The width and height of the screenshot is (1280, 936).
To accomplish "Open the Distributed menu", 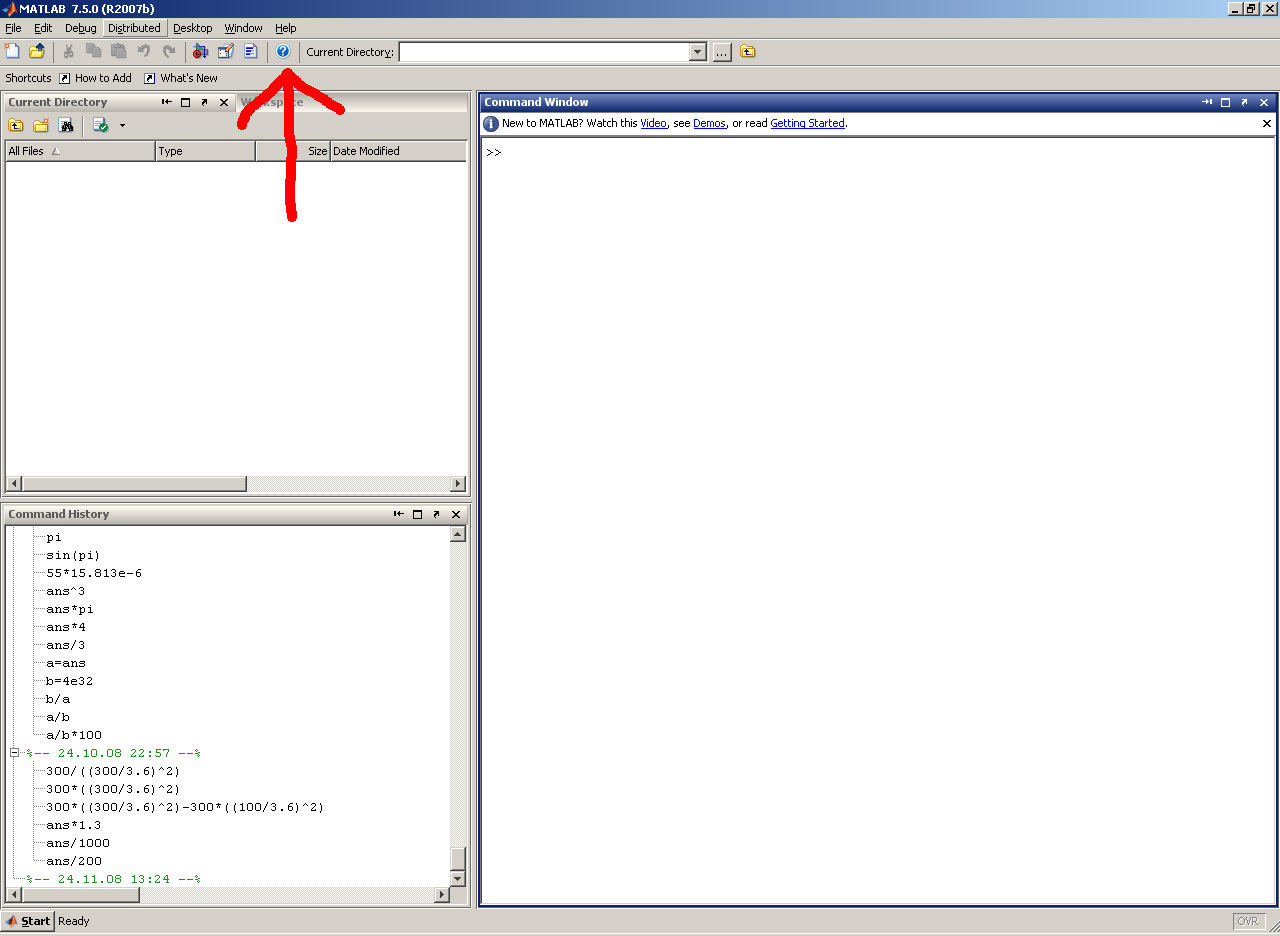I will coord(134,28).
